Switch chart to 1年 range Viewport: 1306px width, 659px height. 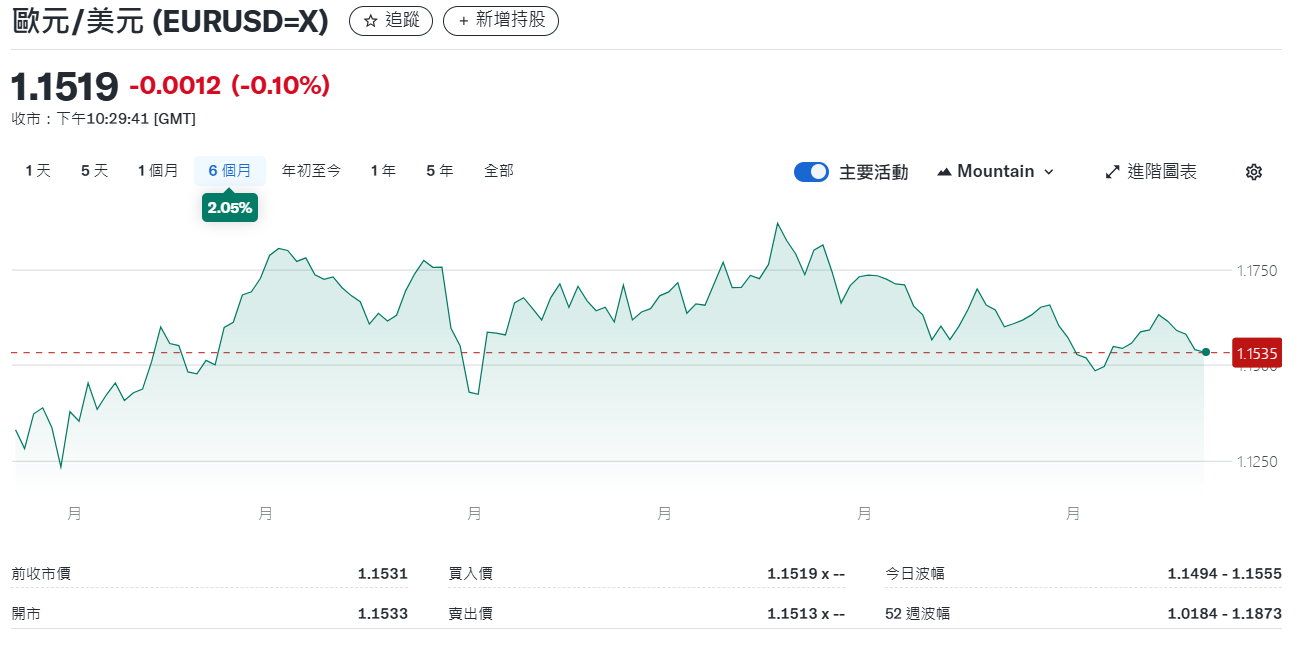tap(383, 171)
